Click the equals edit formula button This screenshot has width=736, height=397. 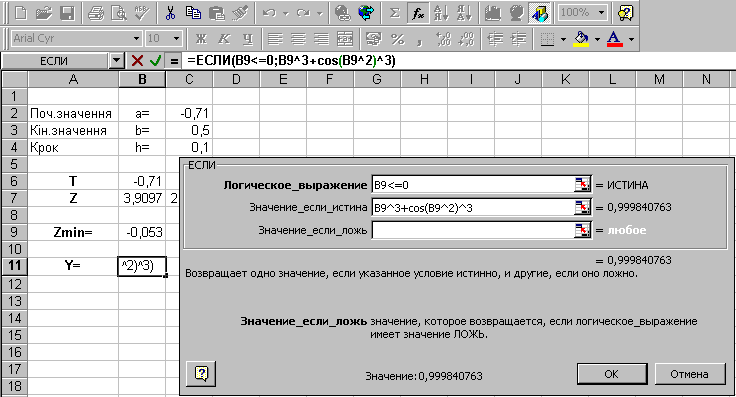click(x=174, y=61)
